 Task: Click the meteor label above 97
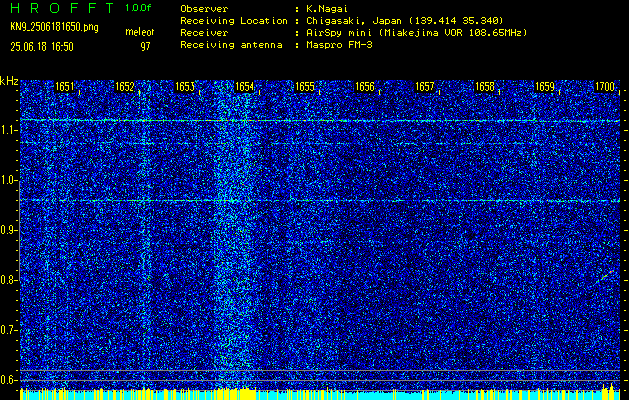click(140, 32)
